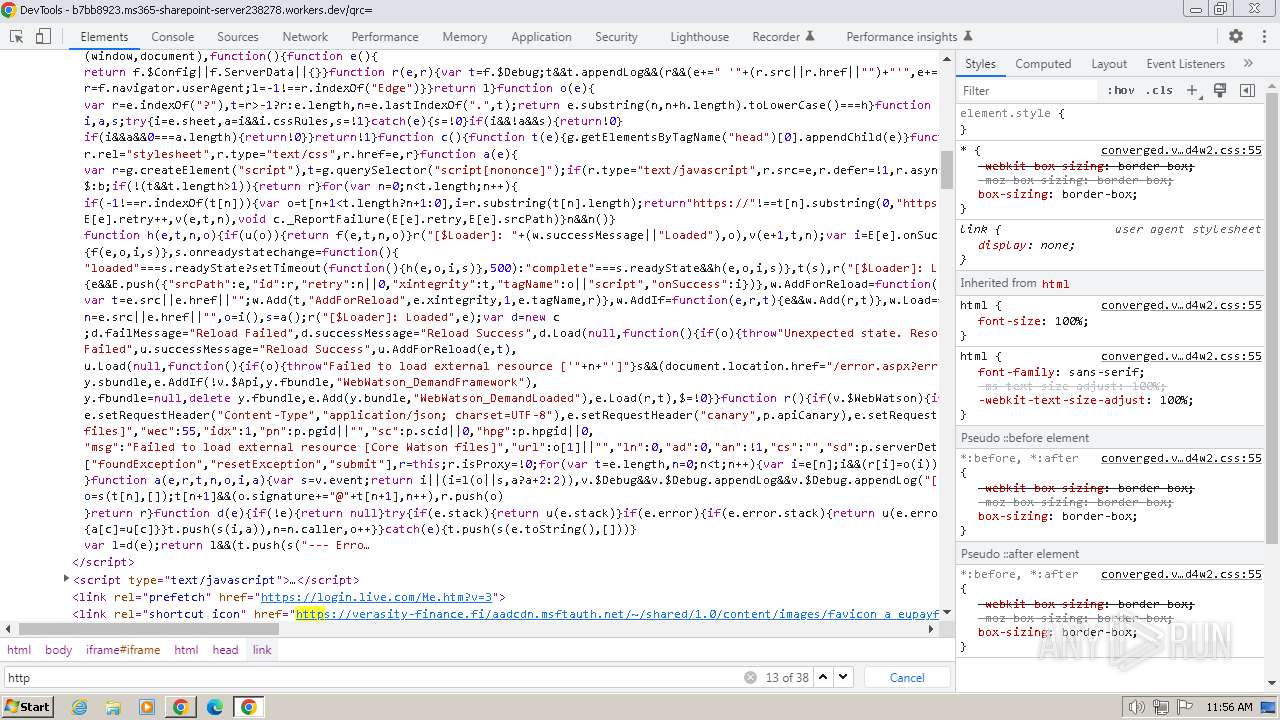Open the Recorder tab
The width and height of the screenshot is (1280, 720).
pos(776,36)
